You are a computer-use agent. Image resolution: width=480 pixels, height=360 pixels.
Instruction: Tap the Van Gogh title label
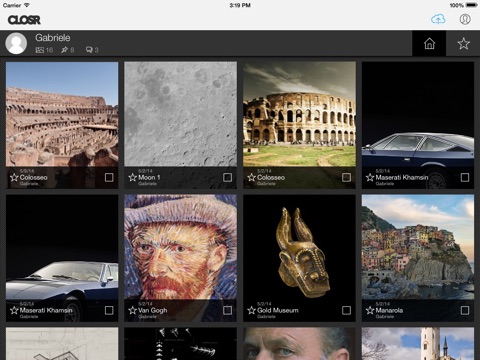(x=153, y=310)
